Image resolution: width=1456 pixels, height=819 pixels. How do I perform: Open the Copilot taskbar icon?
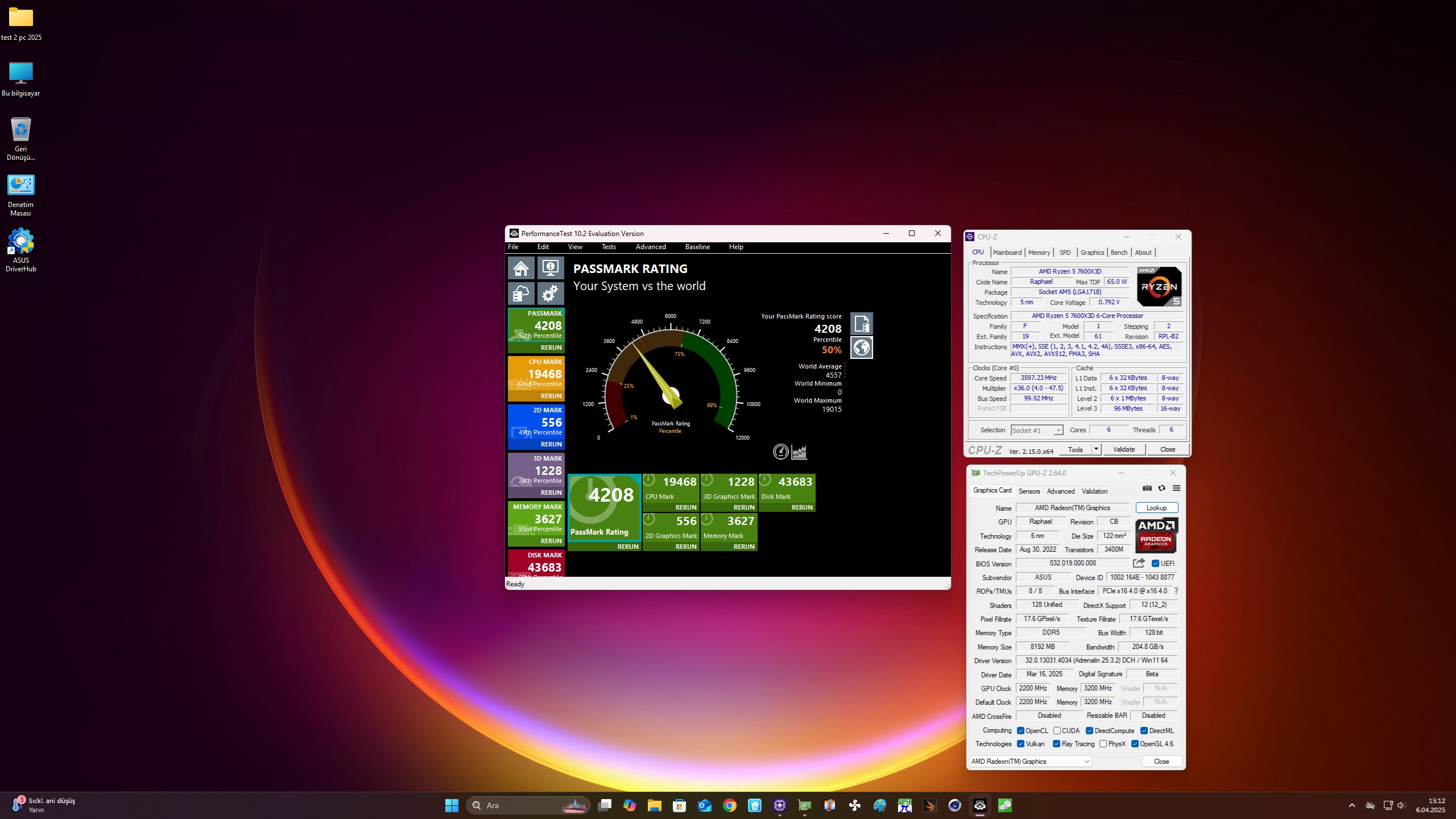[x=630, y=805]
